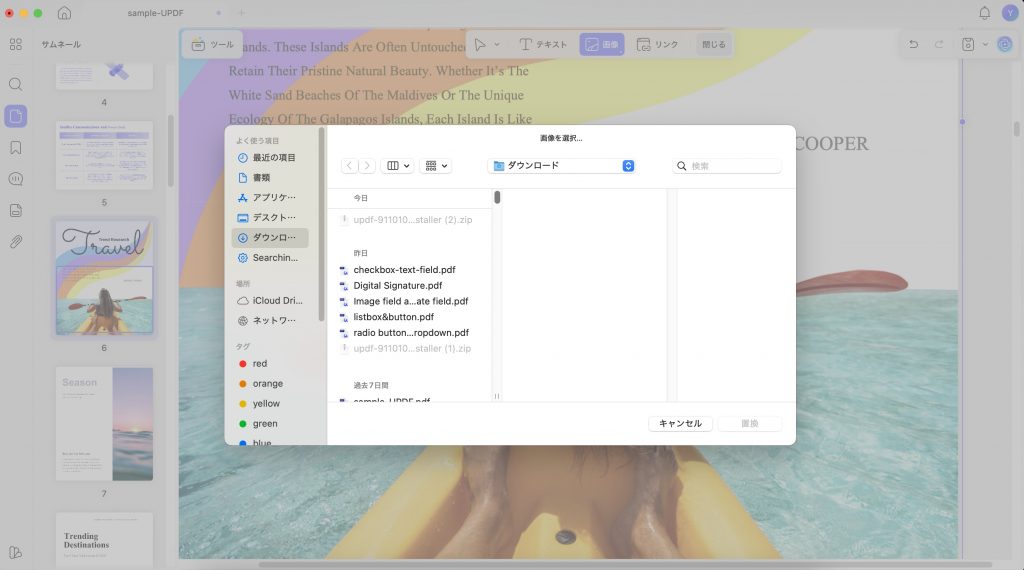Open the home icon in title bar
The image size is (1024, 570).
coord(64,13)
